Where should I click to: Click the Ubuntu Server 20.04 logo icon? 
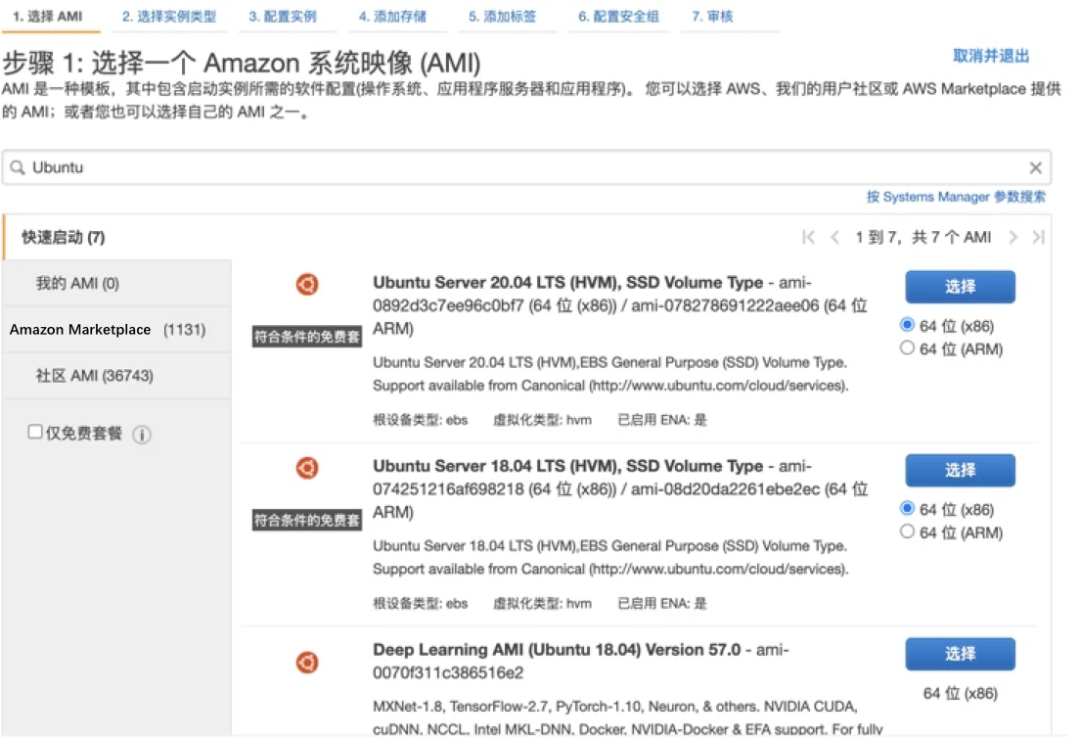(x=307, y=284)
